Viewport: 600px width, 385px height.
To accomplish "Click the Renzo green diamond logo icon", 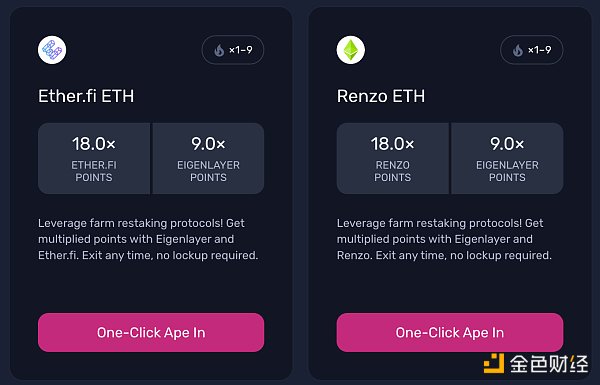I will [x=351, y=50].
